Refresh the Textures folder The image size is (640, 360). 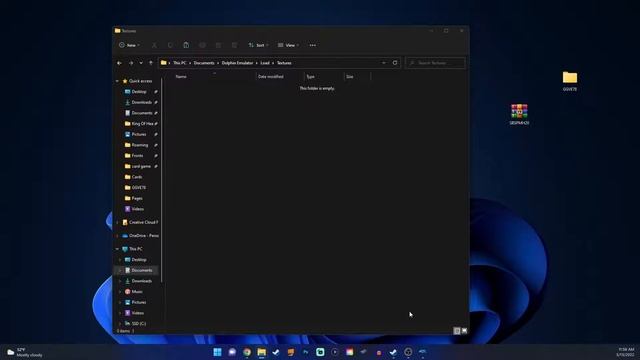(x=395, y=63)
